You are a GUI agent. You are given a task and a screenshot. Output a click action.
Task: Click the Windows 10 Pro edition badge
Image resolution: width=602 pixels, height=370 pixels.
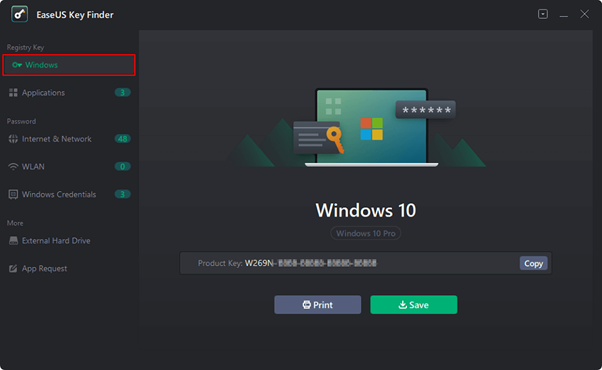tap(366, 233)
